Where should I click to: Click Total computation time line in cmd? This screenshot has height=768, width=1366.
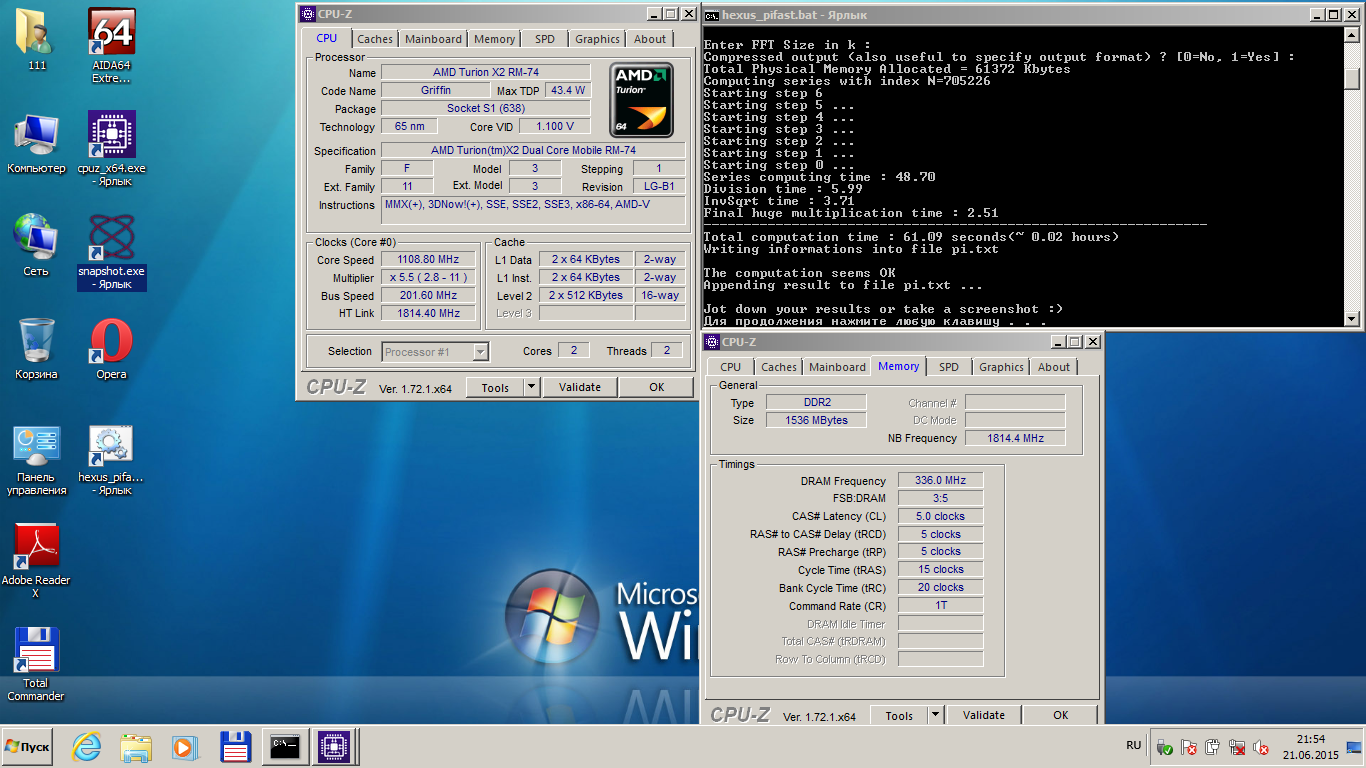911,237
